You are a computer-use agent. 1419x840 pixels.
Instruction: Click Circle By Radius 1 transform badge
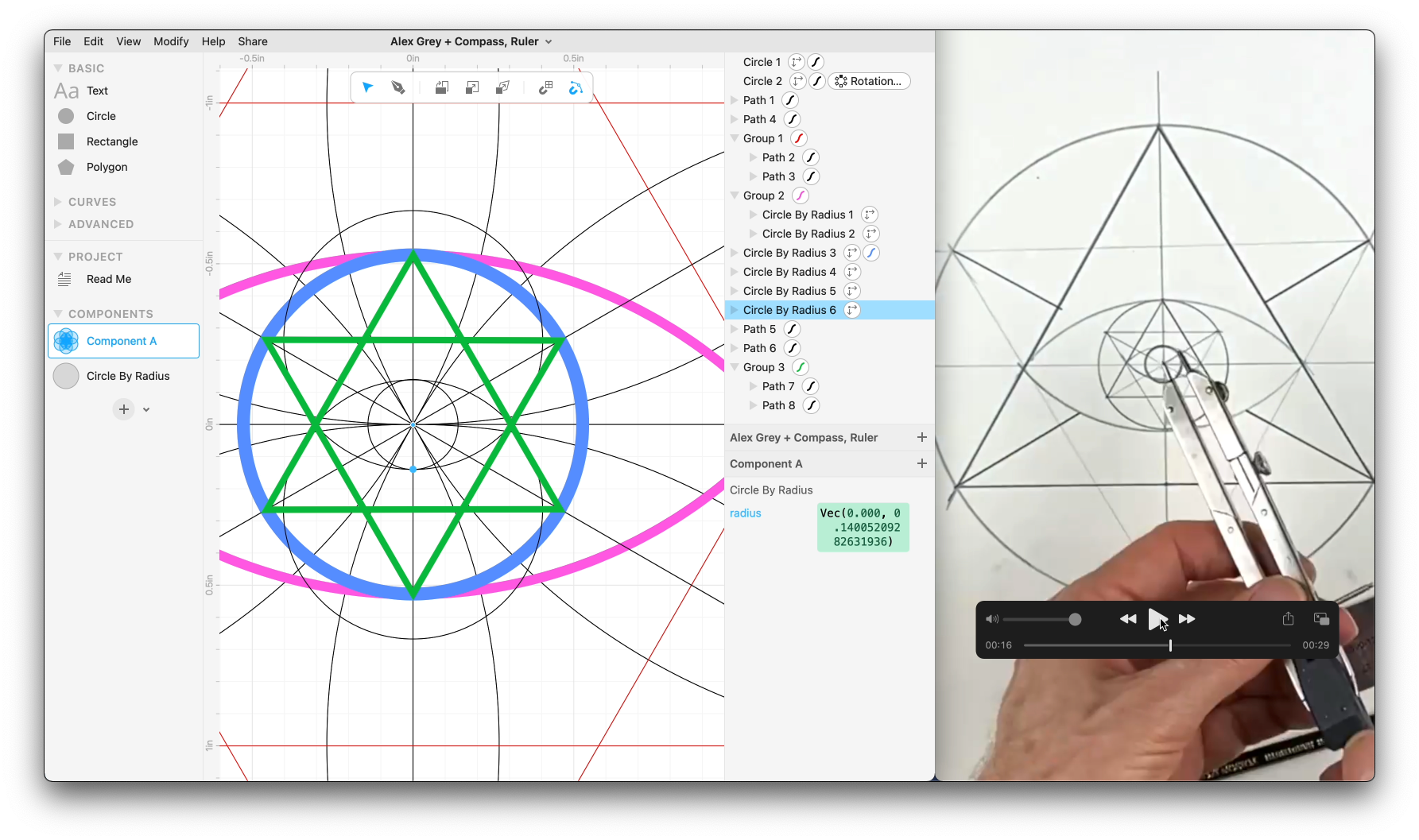[870, 215]
